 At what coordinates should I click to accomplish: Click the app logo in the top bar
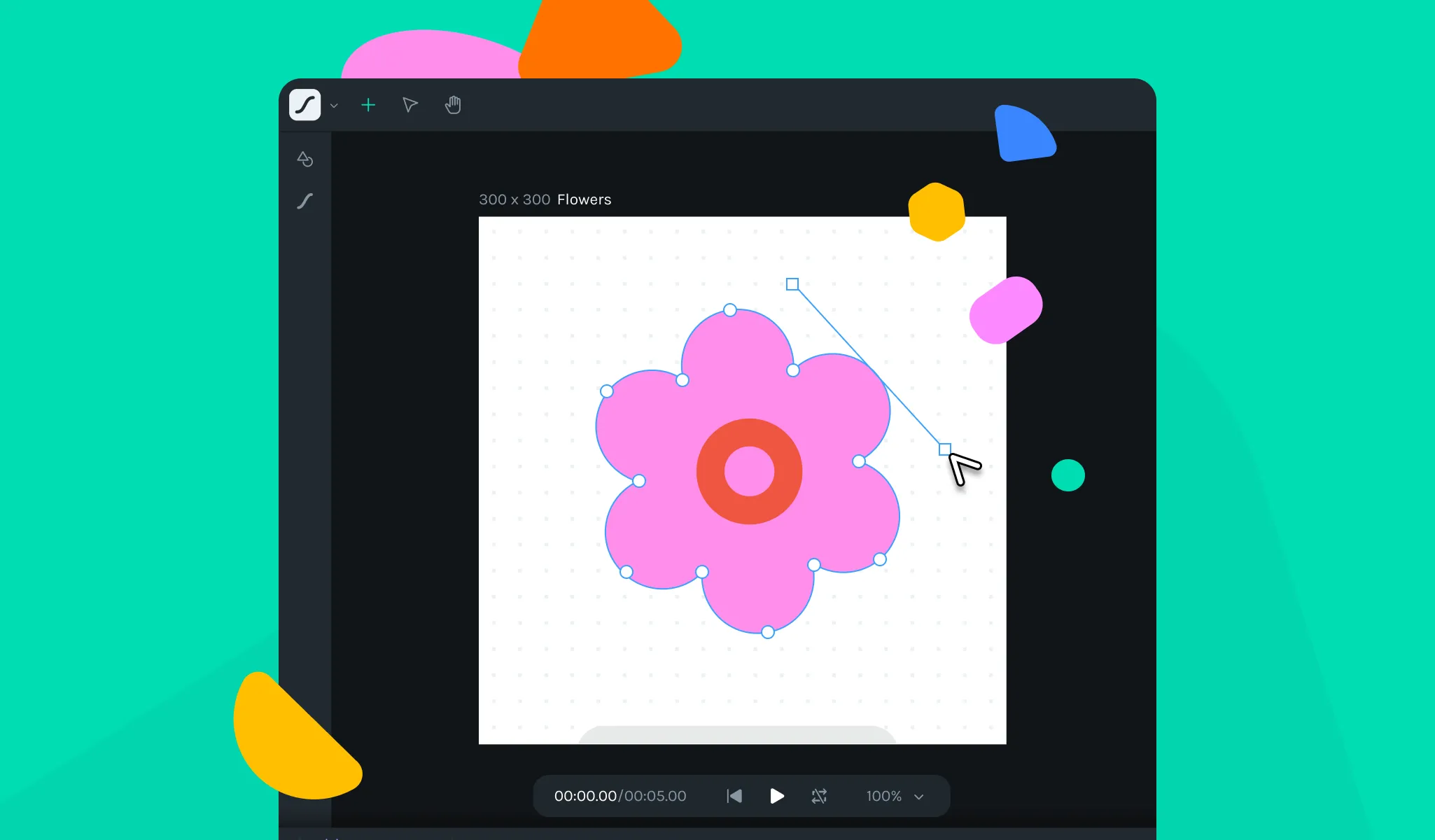click(x=304, y=105)
